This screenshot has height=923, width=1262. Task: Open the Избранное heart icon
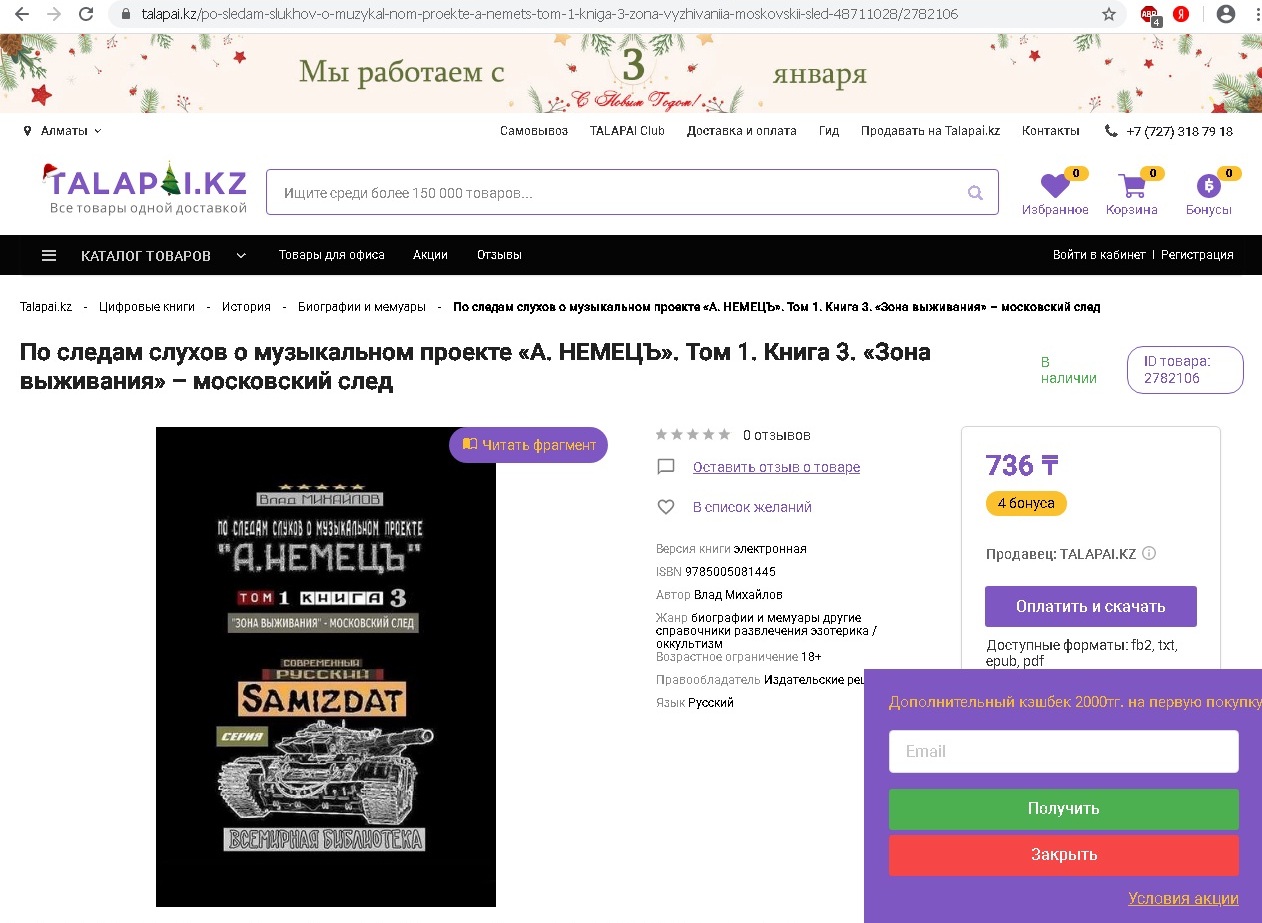tap(1054, 186)
